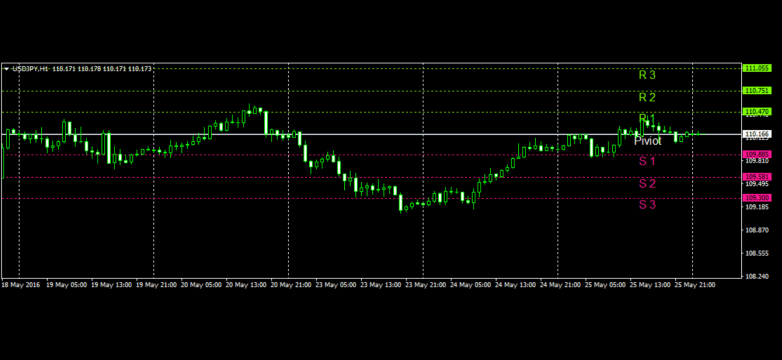Screen dimensions: 782x360
Task: Click the green 110.470 price tag
Action: (757, 112)
